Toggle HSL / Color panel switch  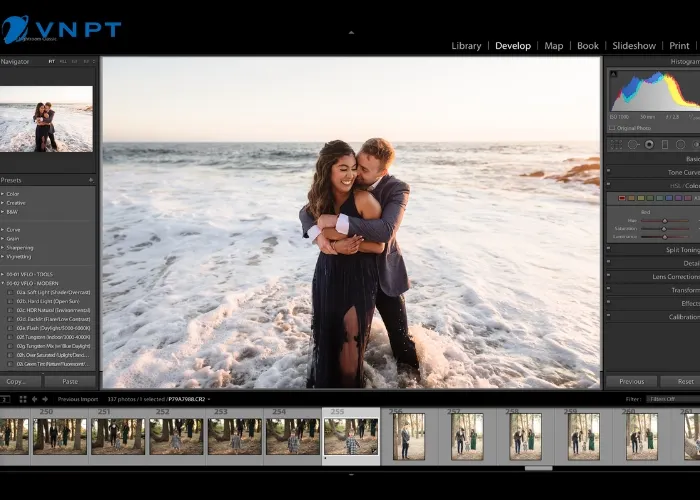pyautogui.click(x=608, y=183)
